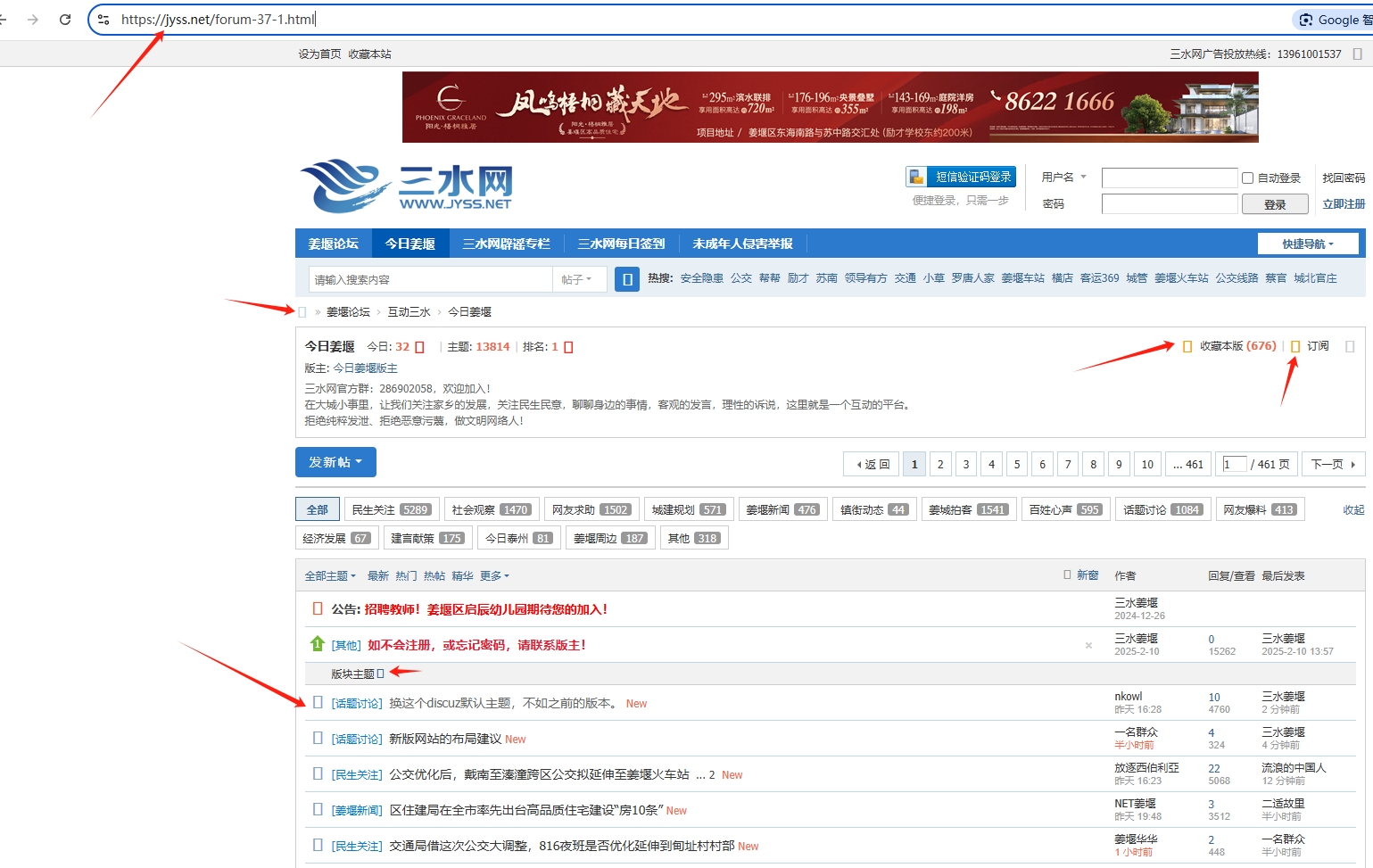
Task: Click the up-arrow icon beside today's count 32
Action: [x=419, y=347]
